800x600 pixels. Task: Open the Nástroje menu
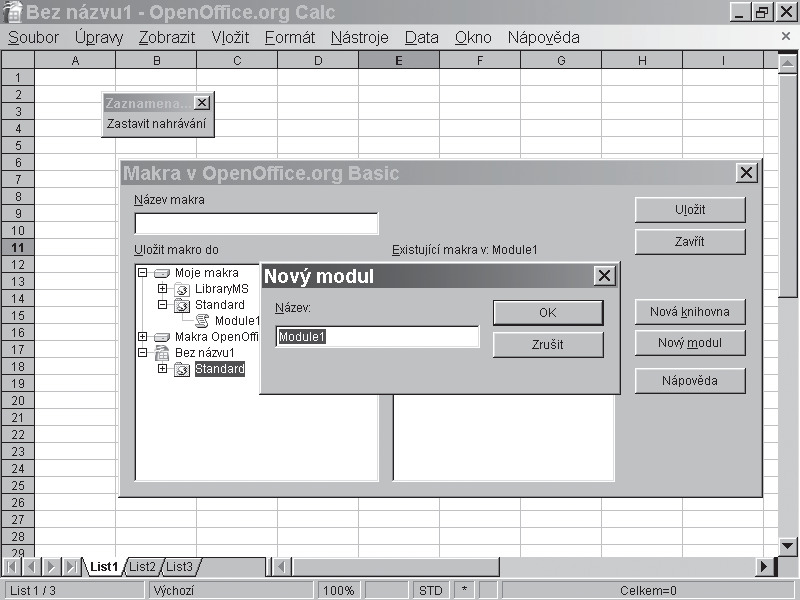[x=360, y=38]
